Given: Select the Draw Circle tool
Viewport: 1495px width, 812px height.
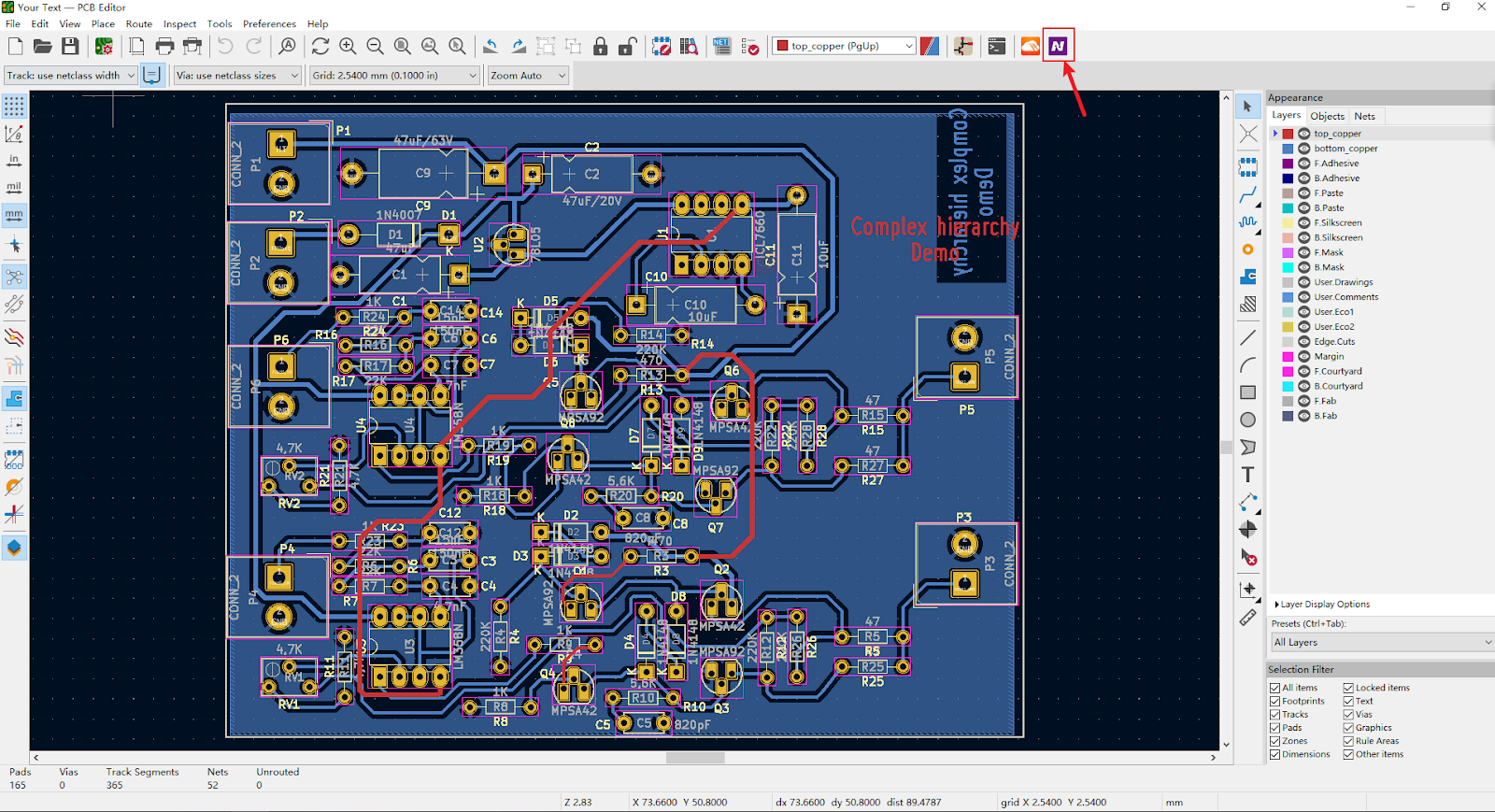Looking at the screenshot, I should (1247, 420).
